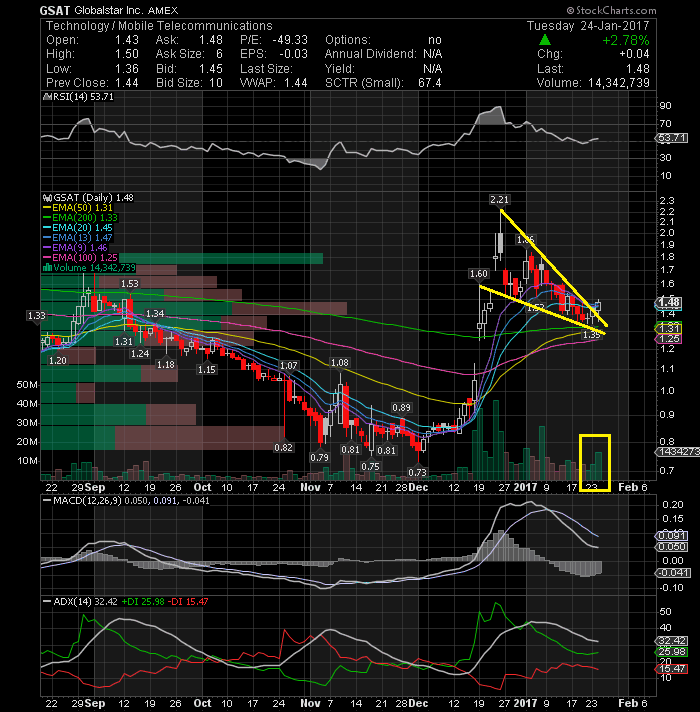This screenshot has width=700, height=712.
Task: Click the Bid Size value 10
Action: click(216, 83)
